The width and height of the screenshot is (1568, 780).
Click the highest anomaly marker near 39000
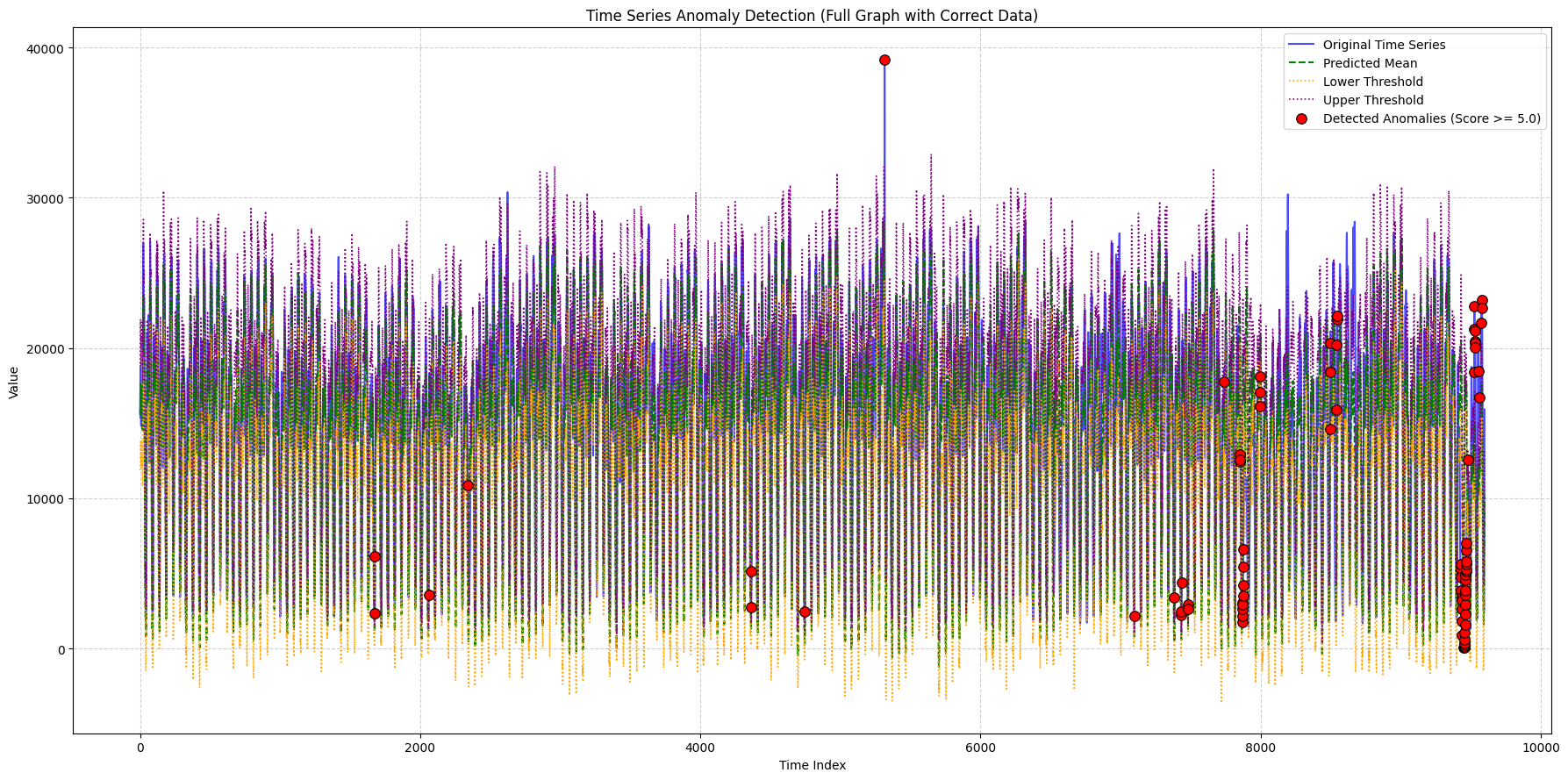884,60
